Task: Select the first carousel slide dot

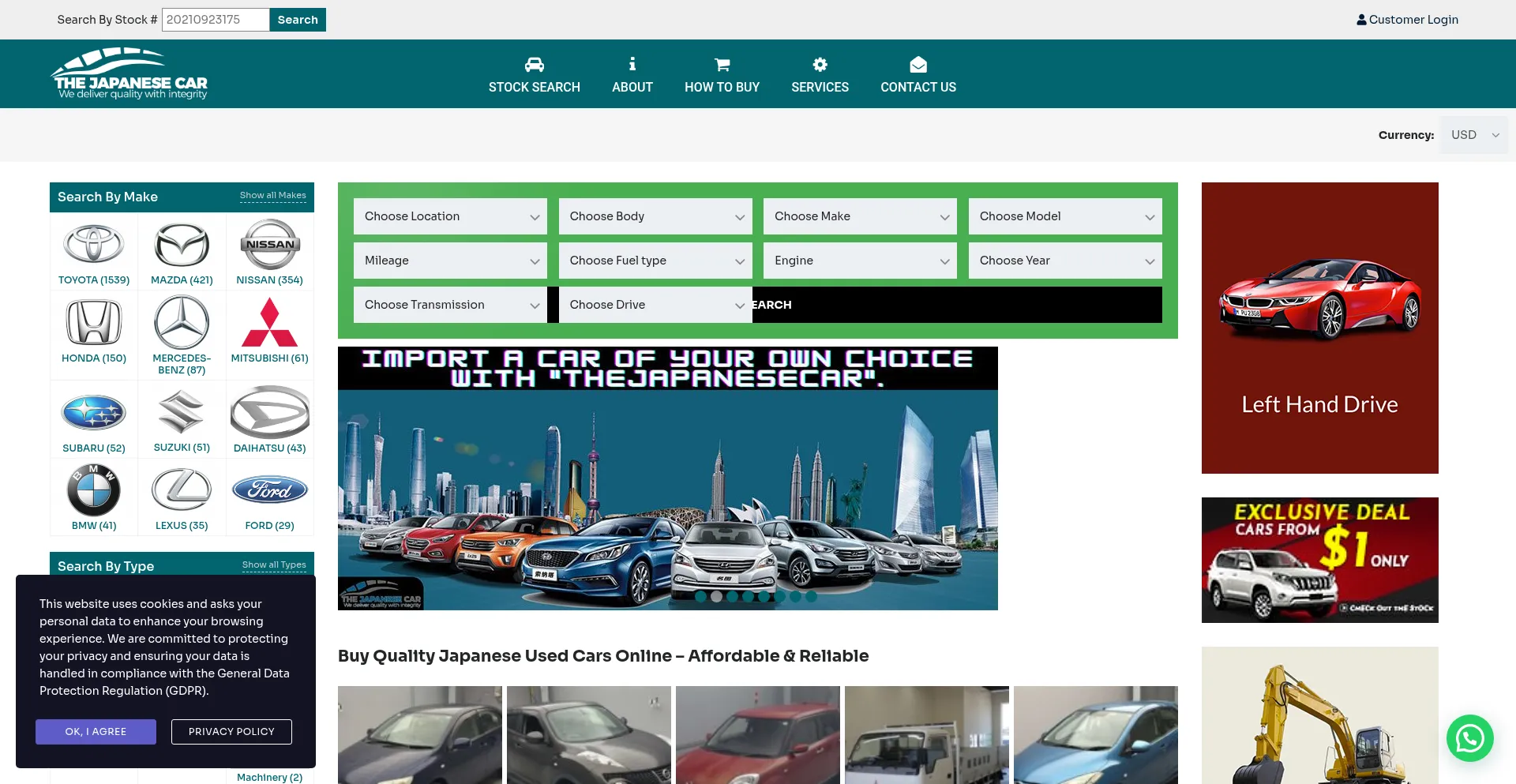Action: 700,597
